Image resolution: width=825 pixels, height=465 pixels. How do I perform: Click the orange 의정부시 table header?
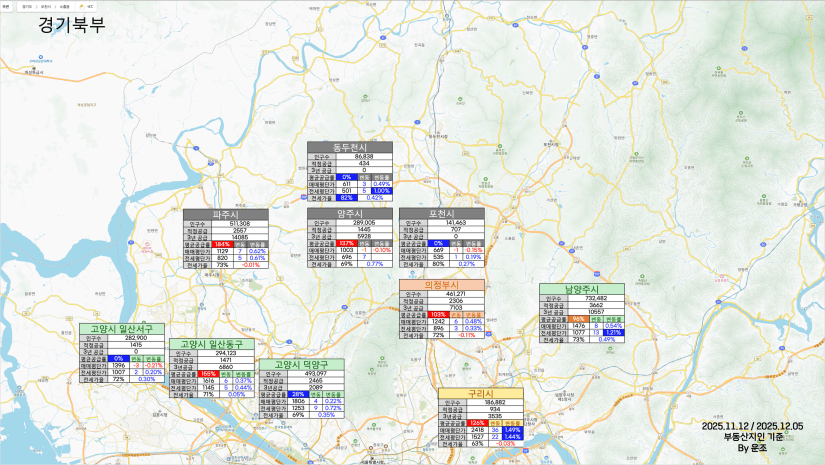442,284
